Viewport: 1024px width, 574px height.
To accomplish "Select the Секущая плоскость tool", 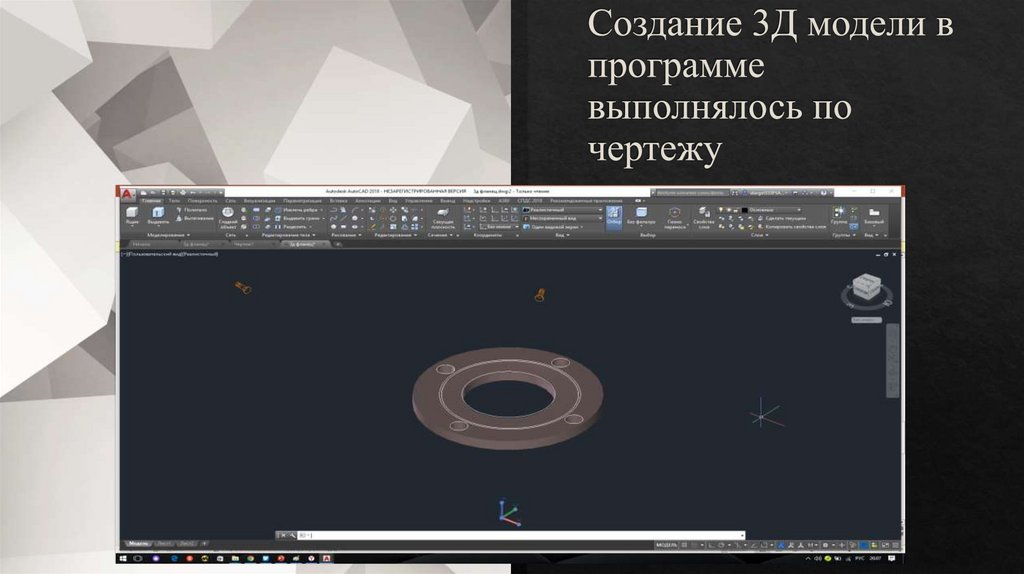I will 443,219.
